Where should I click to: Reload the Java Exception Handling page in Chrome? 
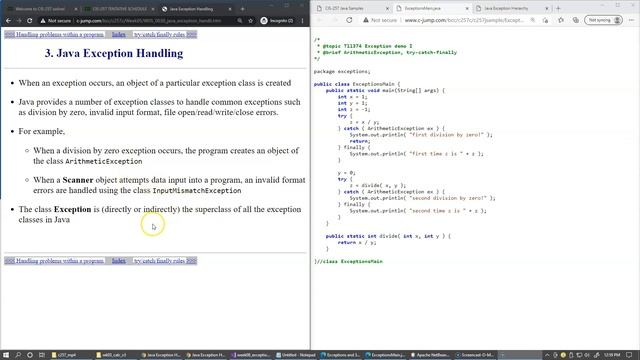pos(29,20)
